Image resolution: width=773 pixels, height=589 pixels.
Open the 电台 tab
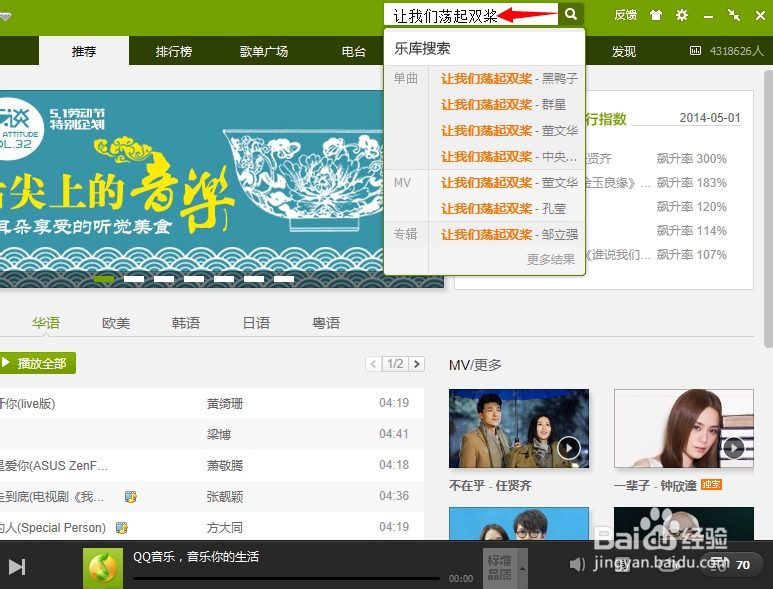click(353, 51)
